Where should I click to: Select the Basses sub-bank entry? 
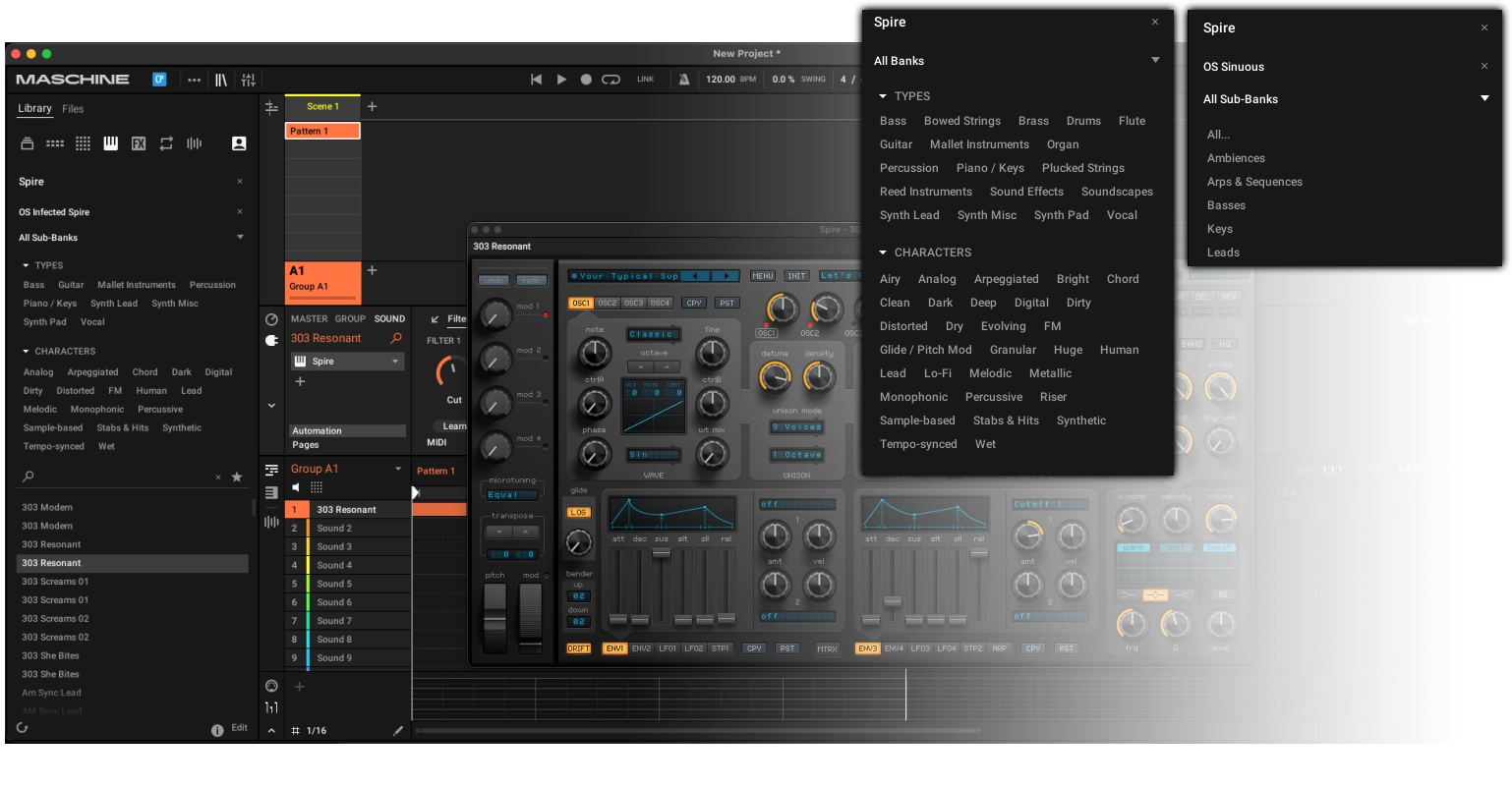tap(1226, 205)
